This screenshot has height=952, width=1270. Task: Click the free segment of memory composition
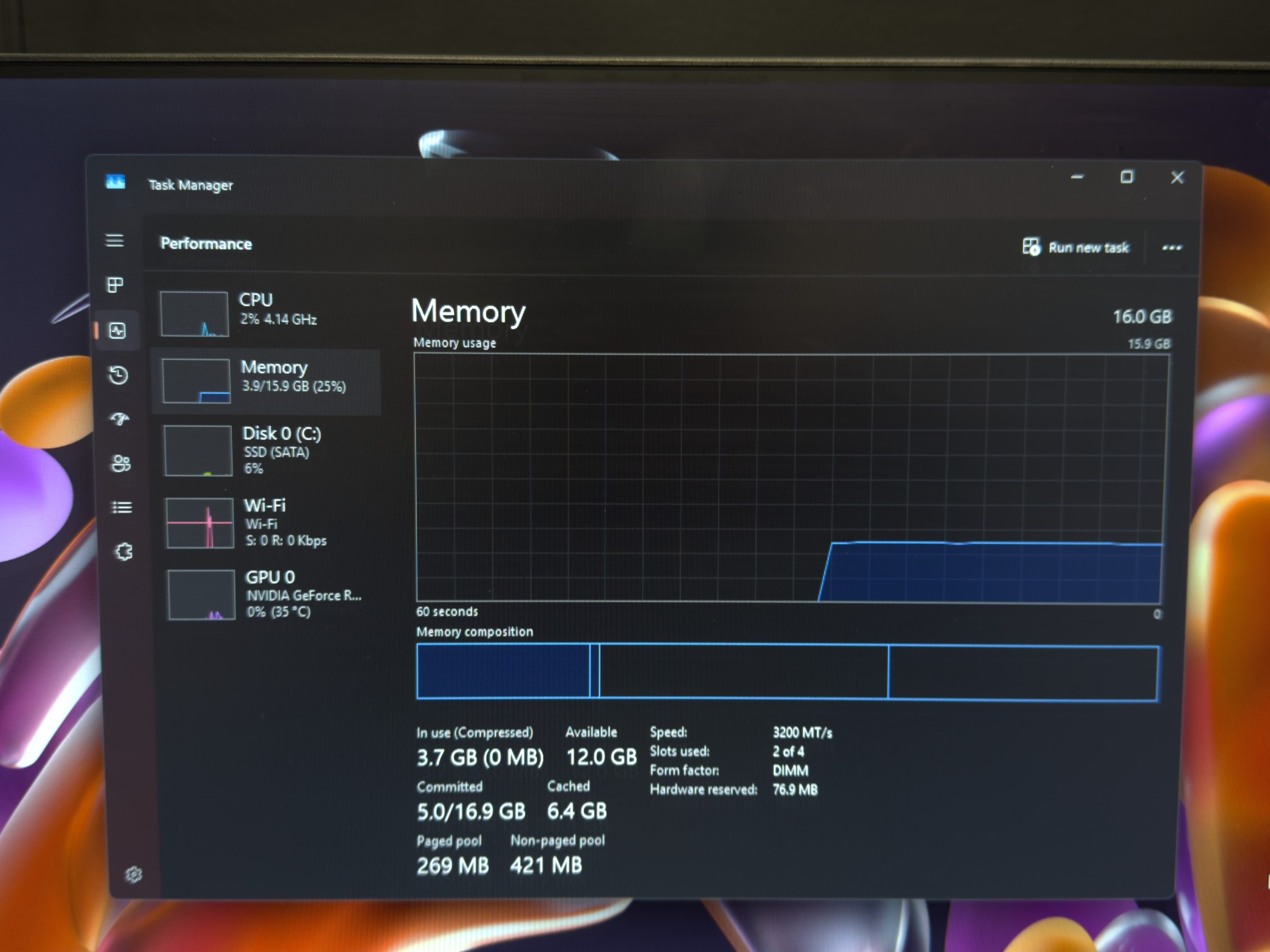[1023, 673]
